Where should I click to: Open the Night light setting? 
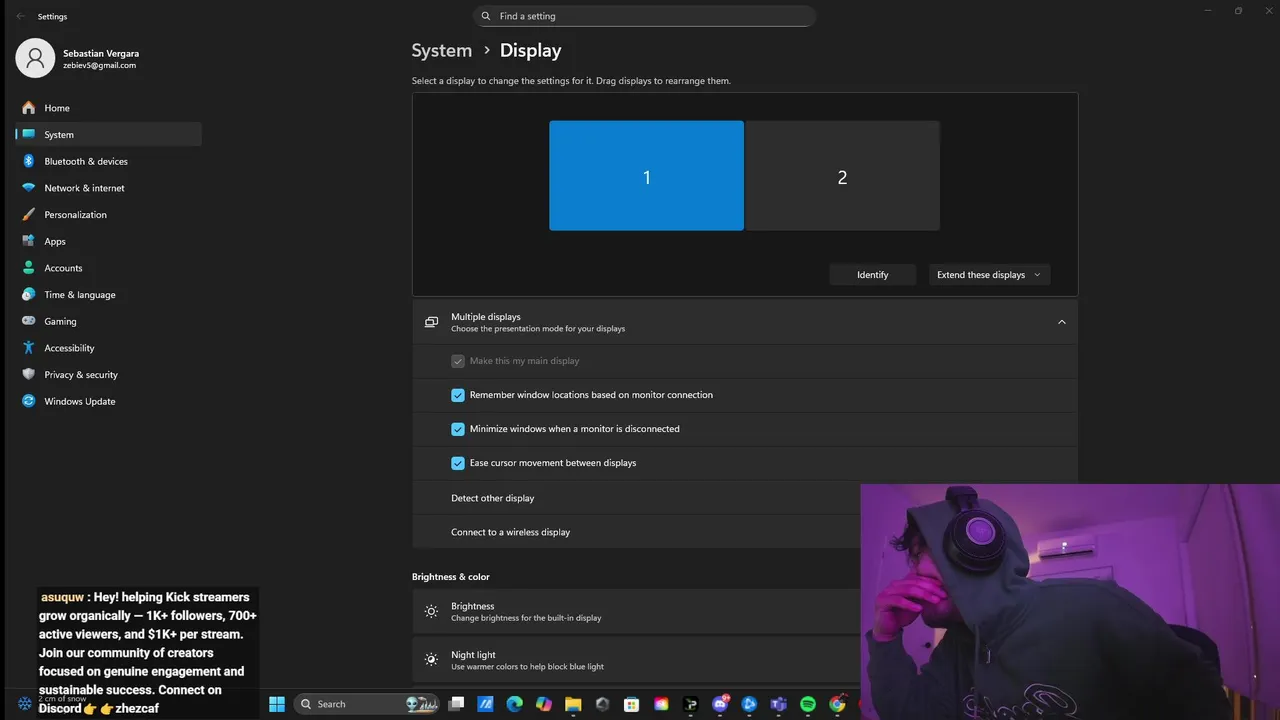click(636, 660)
